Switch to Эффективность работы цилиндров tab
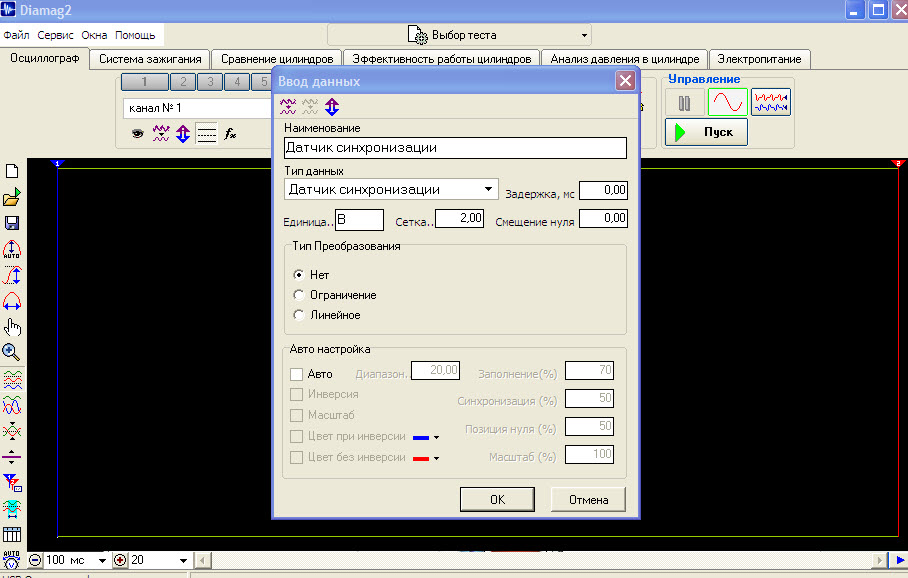Screen dimensions: 908x578 441,59
